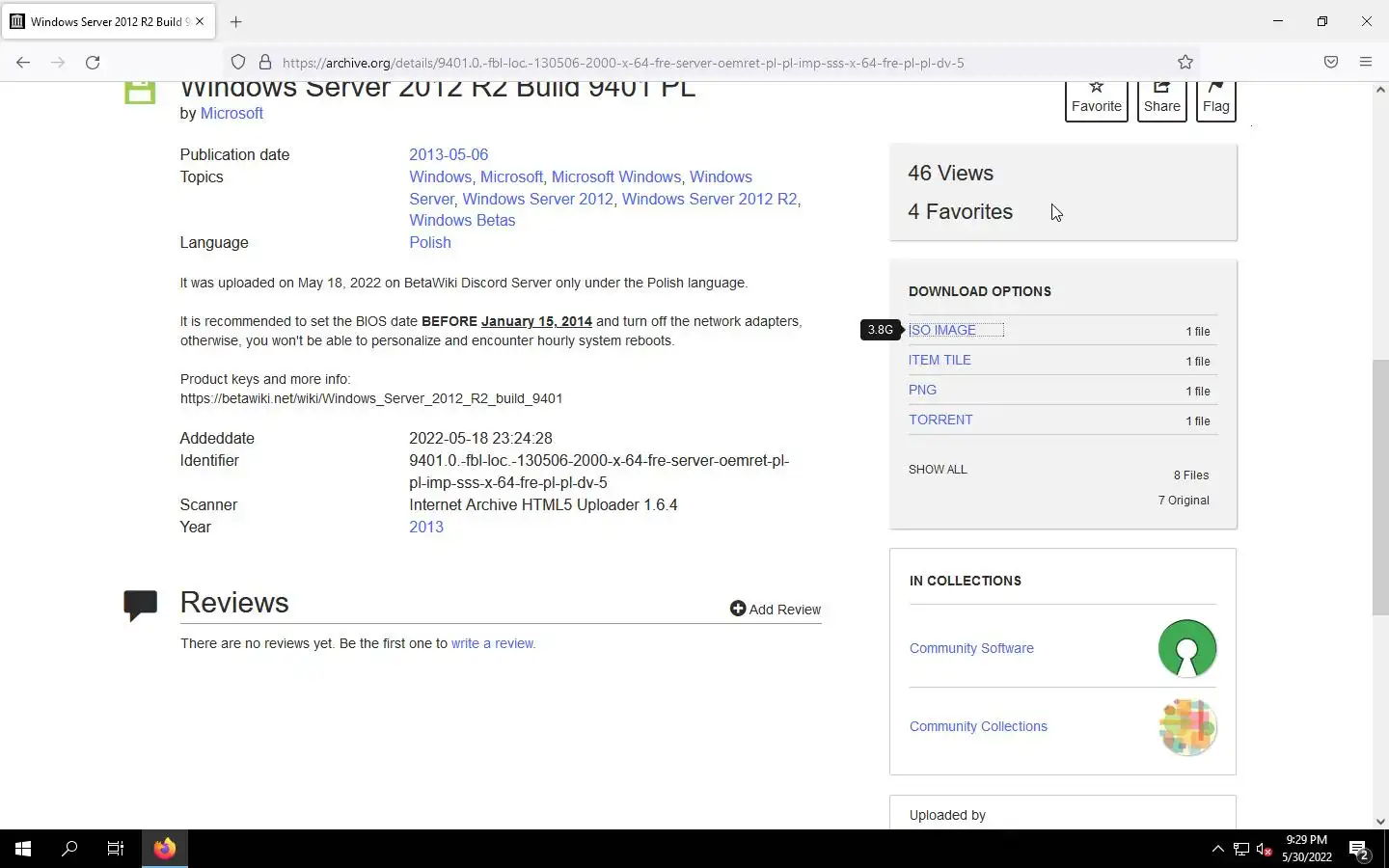Click the tracking protection shield icon
The image size is (1389, 868).
[x=238, y=63]
